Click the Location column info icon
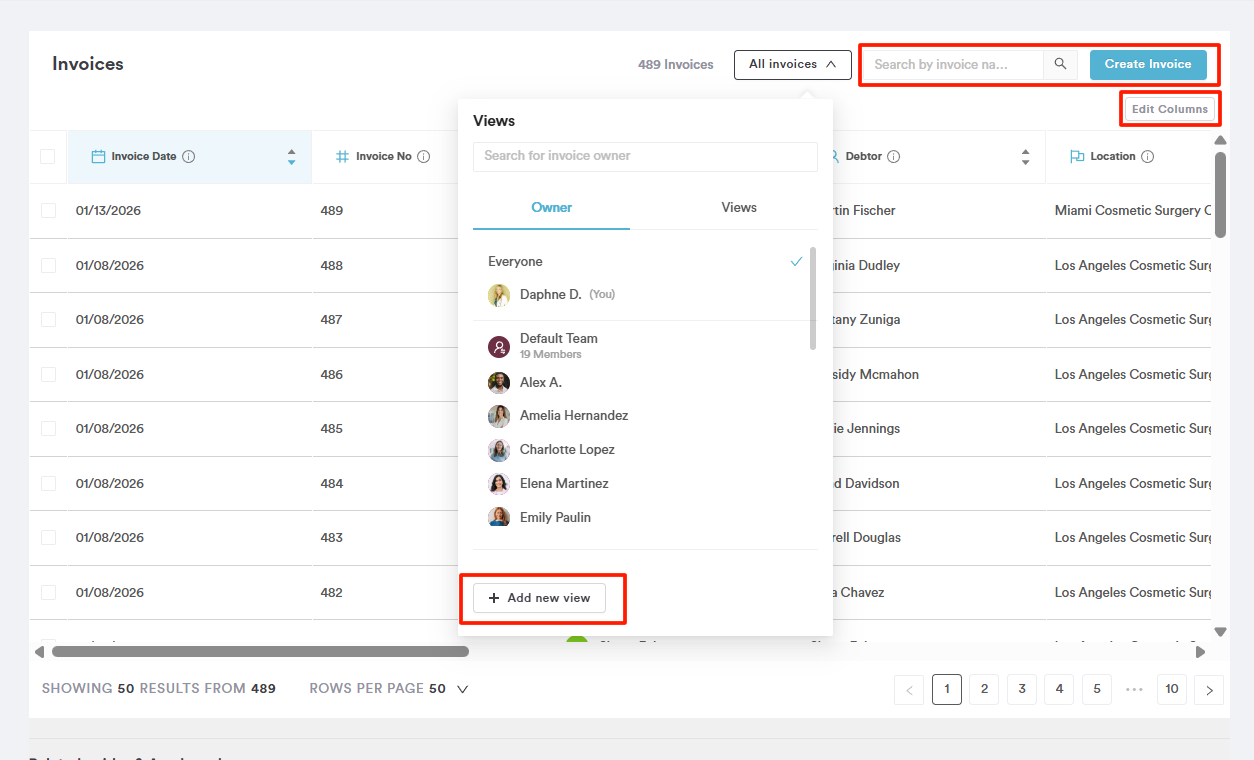Viewport: 1254px width, 760px height. click(x=1147, y=157)
